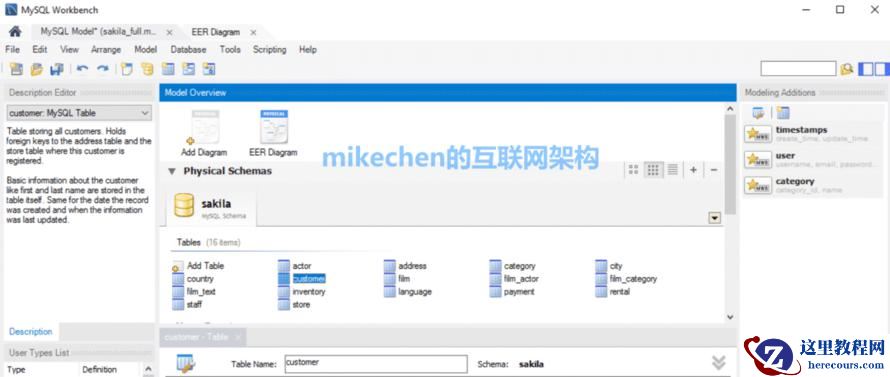This screenshot has height=377, width=890.
Task: Collapse the Physical Schemas section
Action: click(171, 171)
